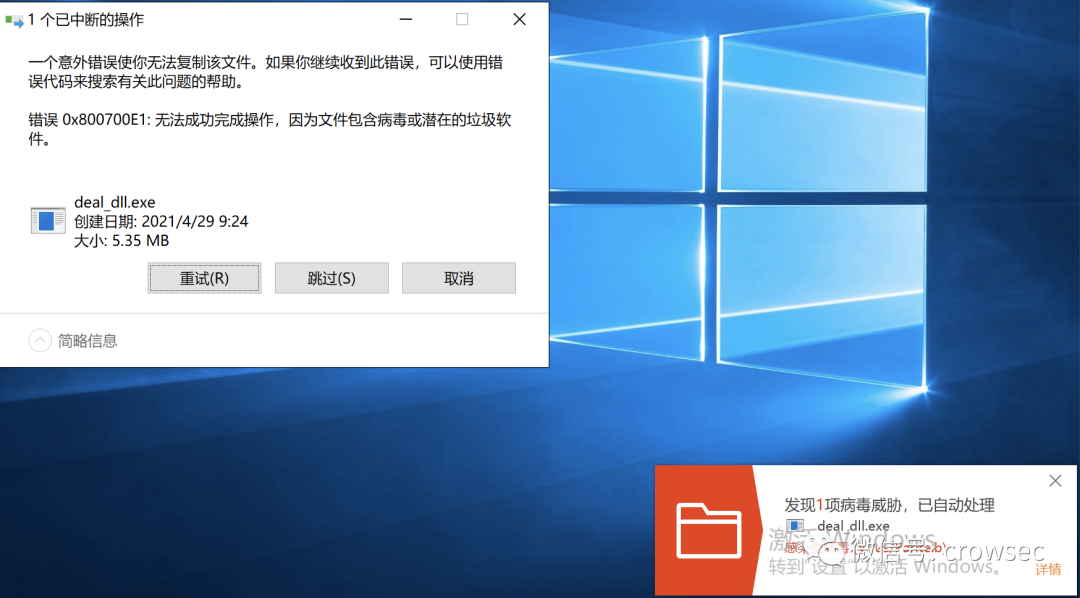Click the Retry 重试(R) button
The height and width of the screenshot is (598, 1080).
pyautogui.click(x=204, y=278)
